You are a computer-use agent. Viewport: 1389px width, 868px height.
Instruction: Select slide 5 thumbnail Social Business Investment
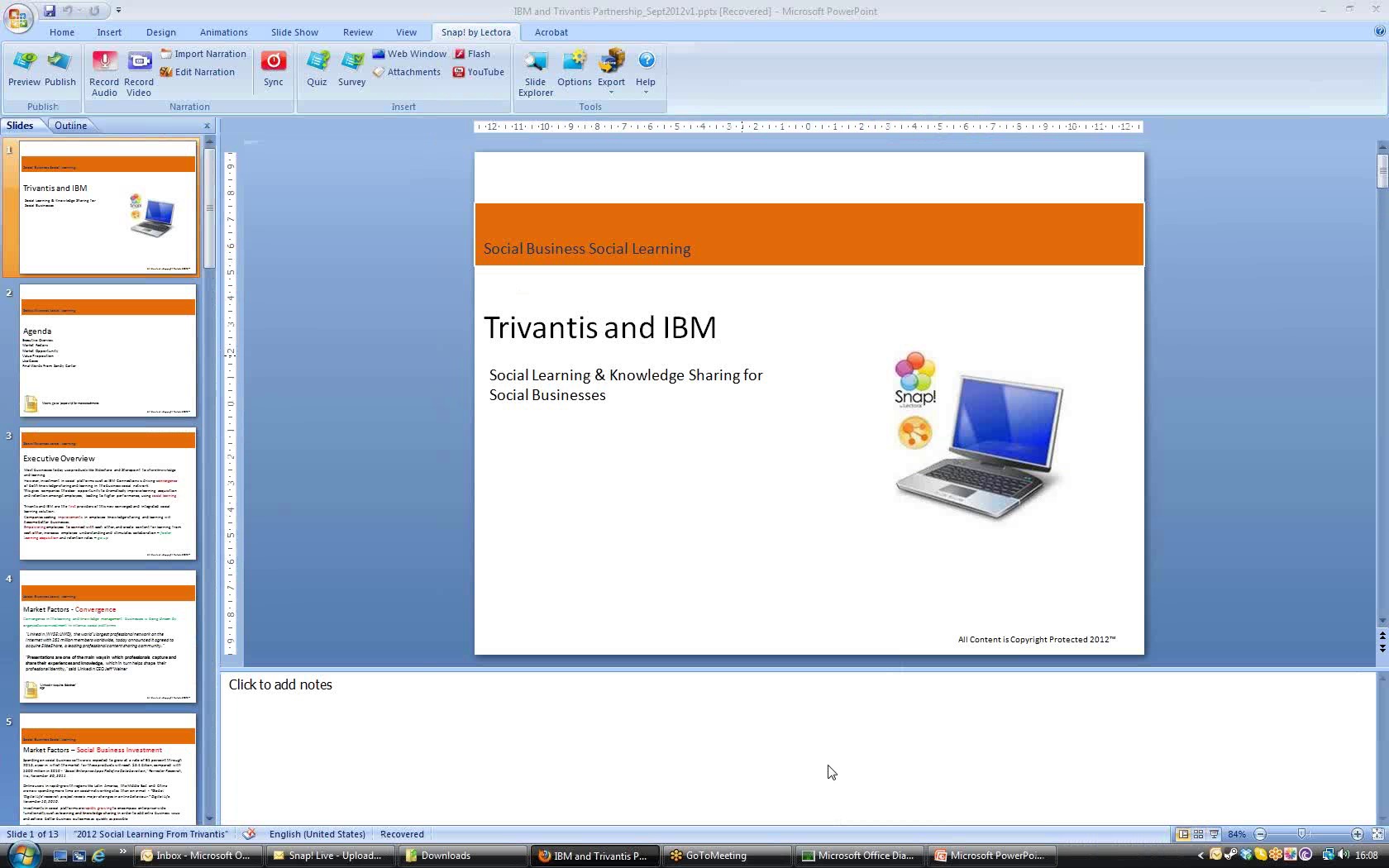[108, 769]
